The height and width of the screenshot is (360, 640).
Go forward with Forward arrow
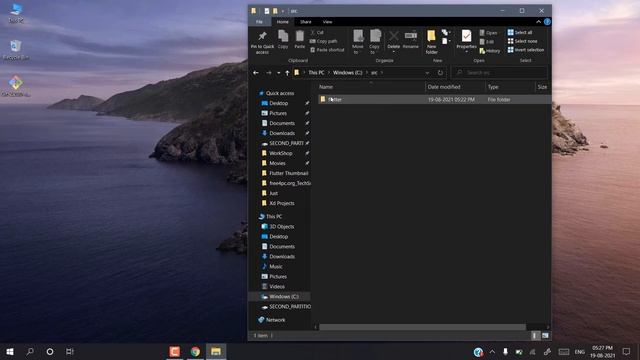[x=269, y=73]
